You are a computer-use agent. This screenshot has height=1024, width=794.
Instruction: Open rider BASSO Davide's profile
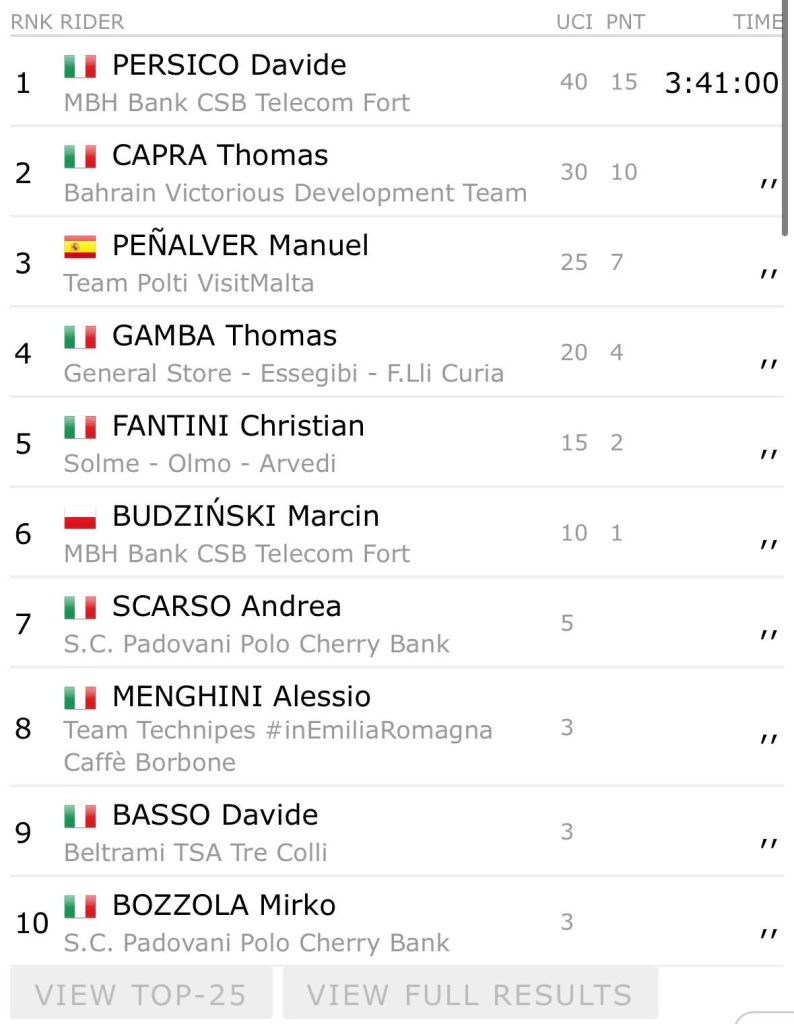point(215,815)
